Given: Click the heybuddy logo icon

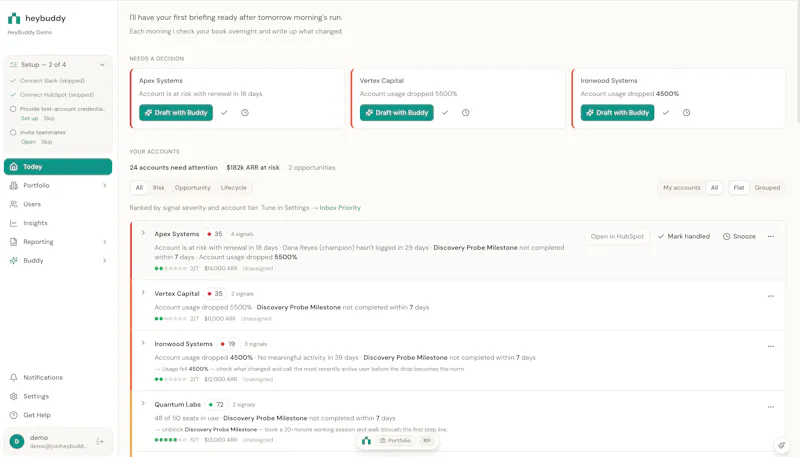Looking at the screenshot, I should click(x=14, y=18).
